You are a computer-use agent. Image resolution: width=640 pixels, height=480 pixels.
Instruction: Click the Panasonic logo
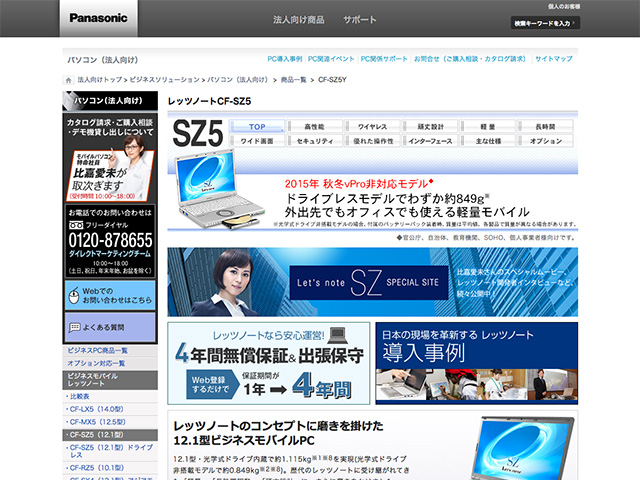(99, 19)
